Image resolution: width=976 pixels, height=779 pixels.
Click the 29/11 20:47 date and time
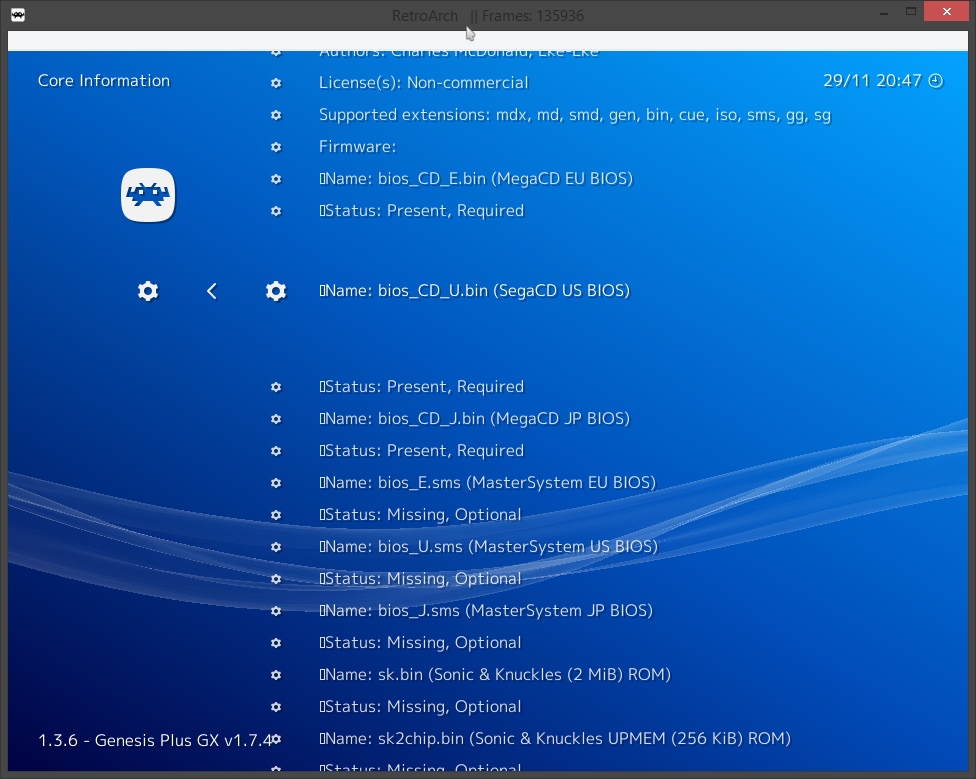pos(872,81)
